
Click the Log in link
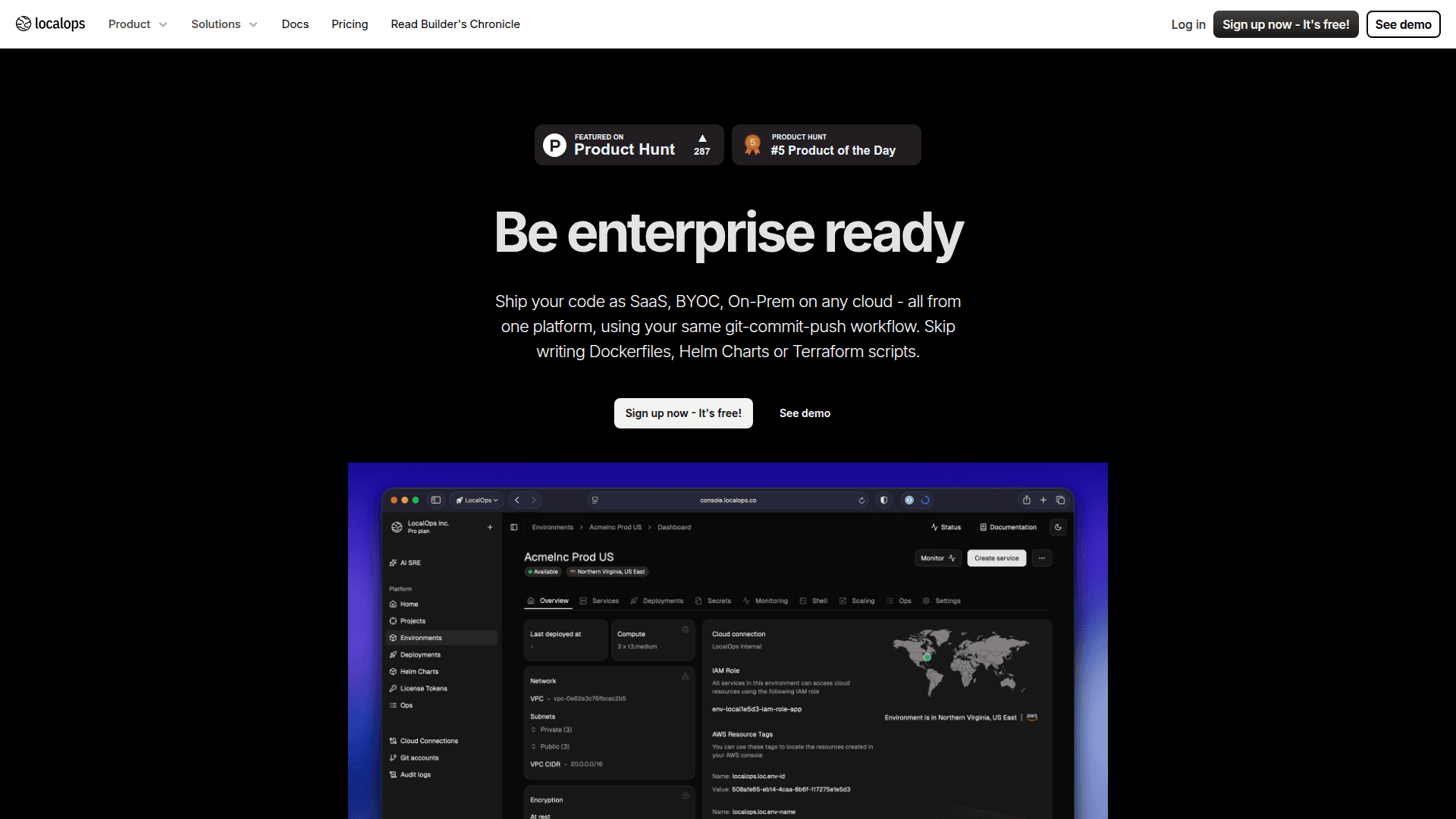[x=1188, y=24]
